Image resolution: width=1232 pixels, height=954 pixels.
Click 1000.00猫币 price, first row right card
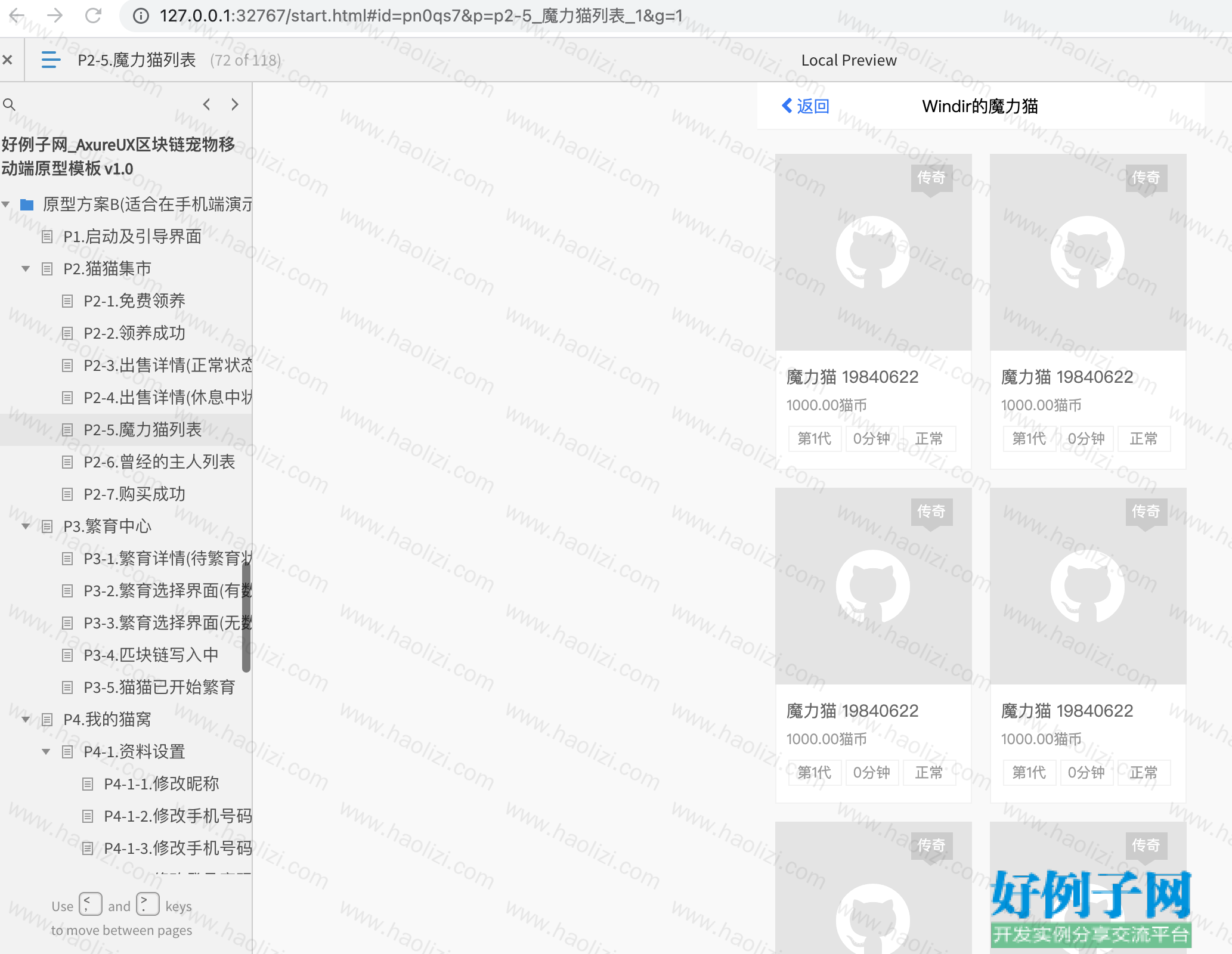tap(1041, 405)
